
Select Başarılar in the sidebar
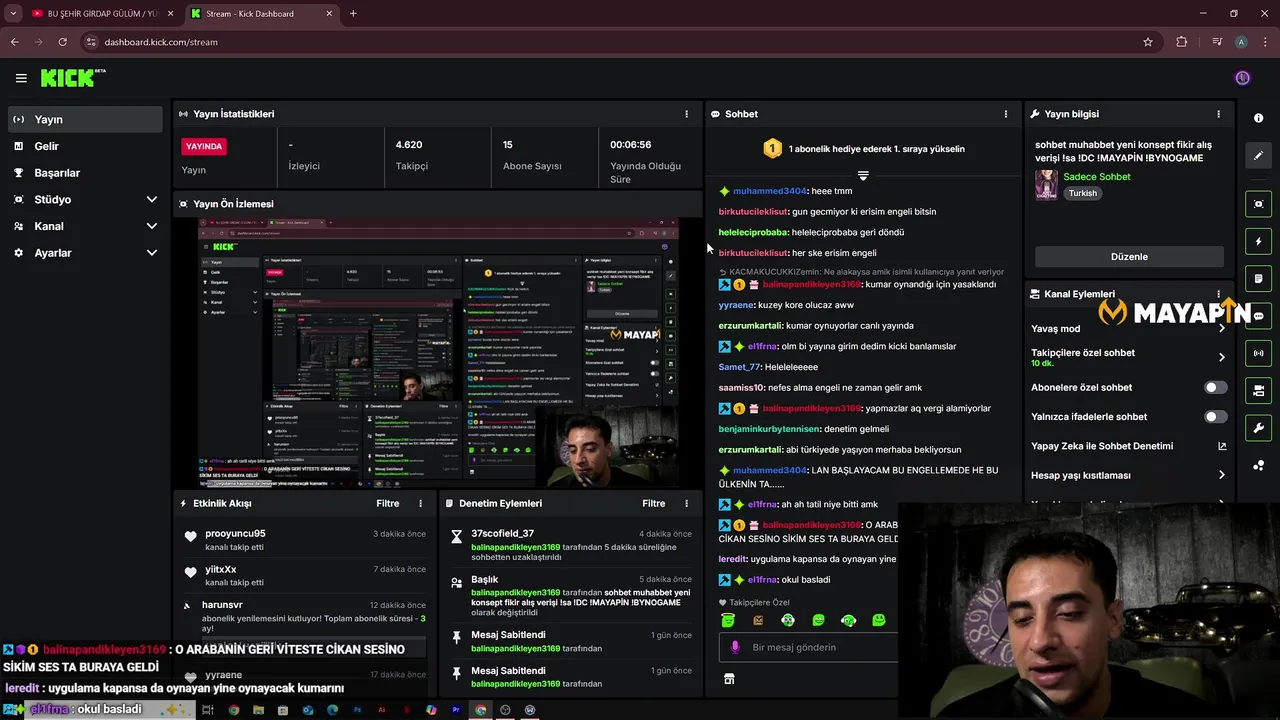tap(84, 173)
